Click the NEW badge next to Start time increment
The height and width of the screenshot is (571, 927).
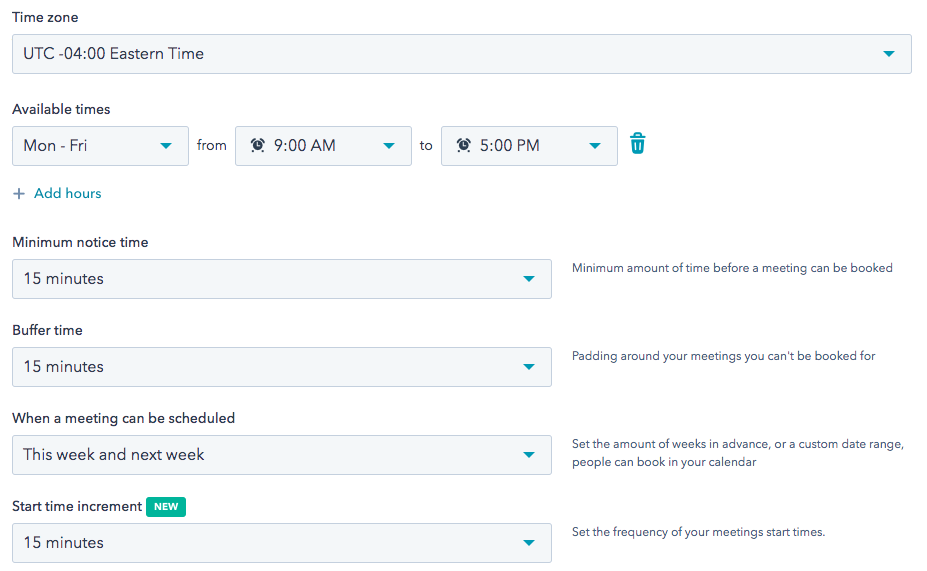(166, 507)
